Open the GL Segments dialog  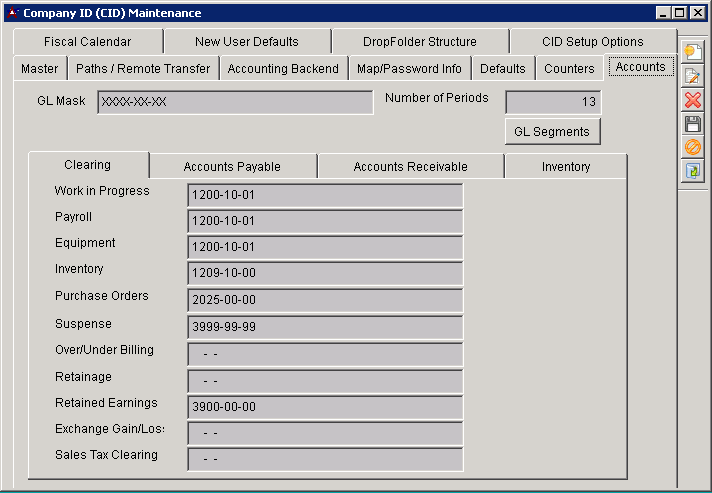(x=552, y=132)
